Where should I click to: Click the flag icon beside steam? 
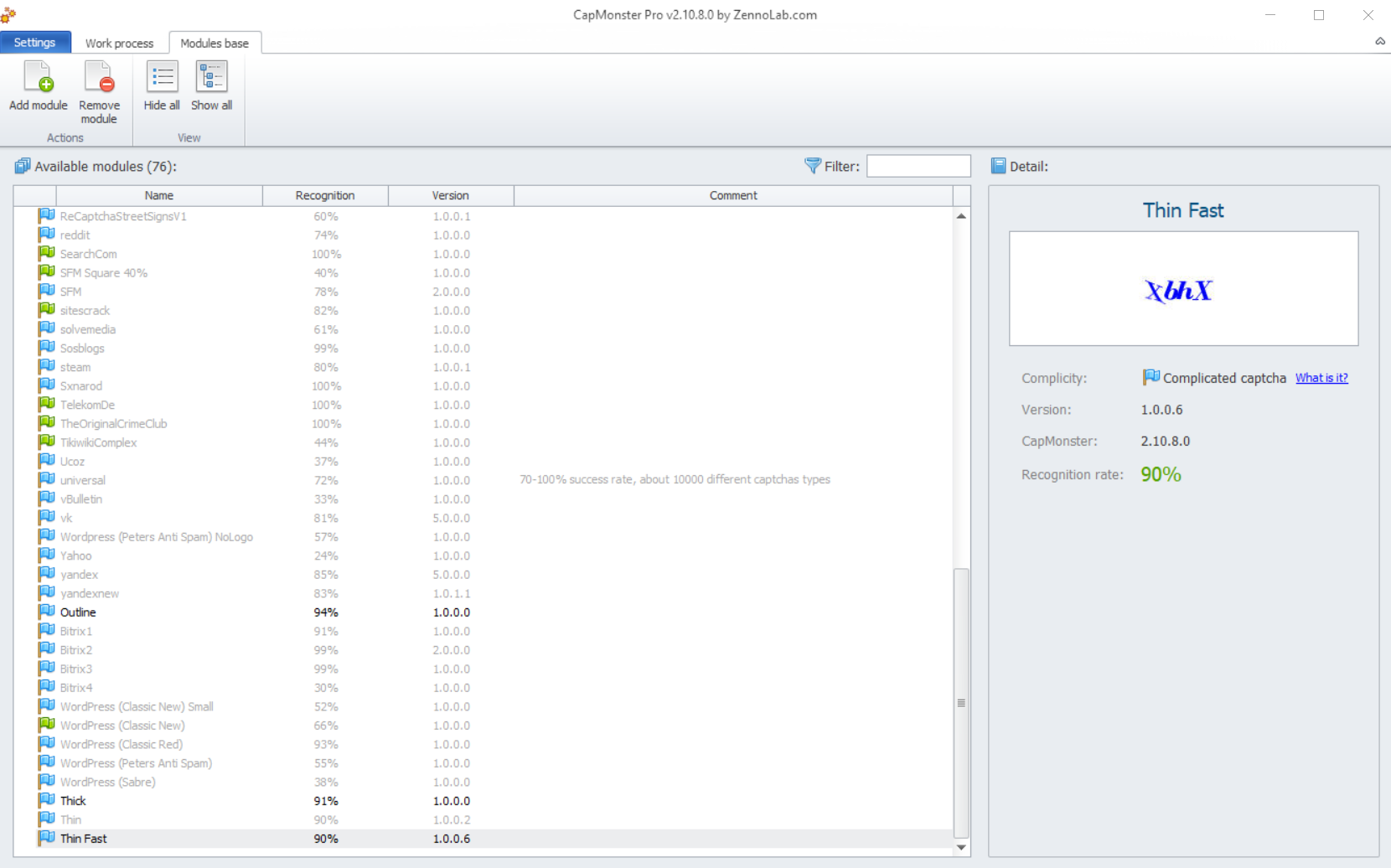pos(47,366)
